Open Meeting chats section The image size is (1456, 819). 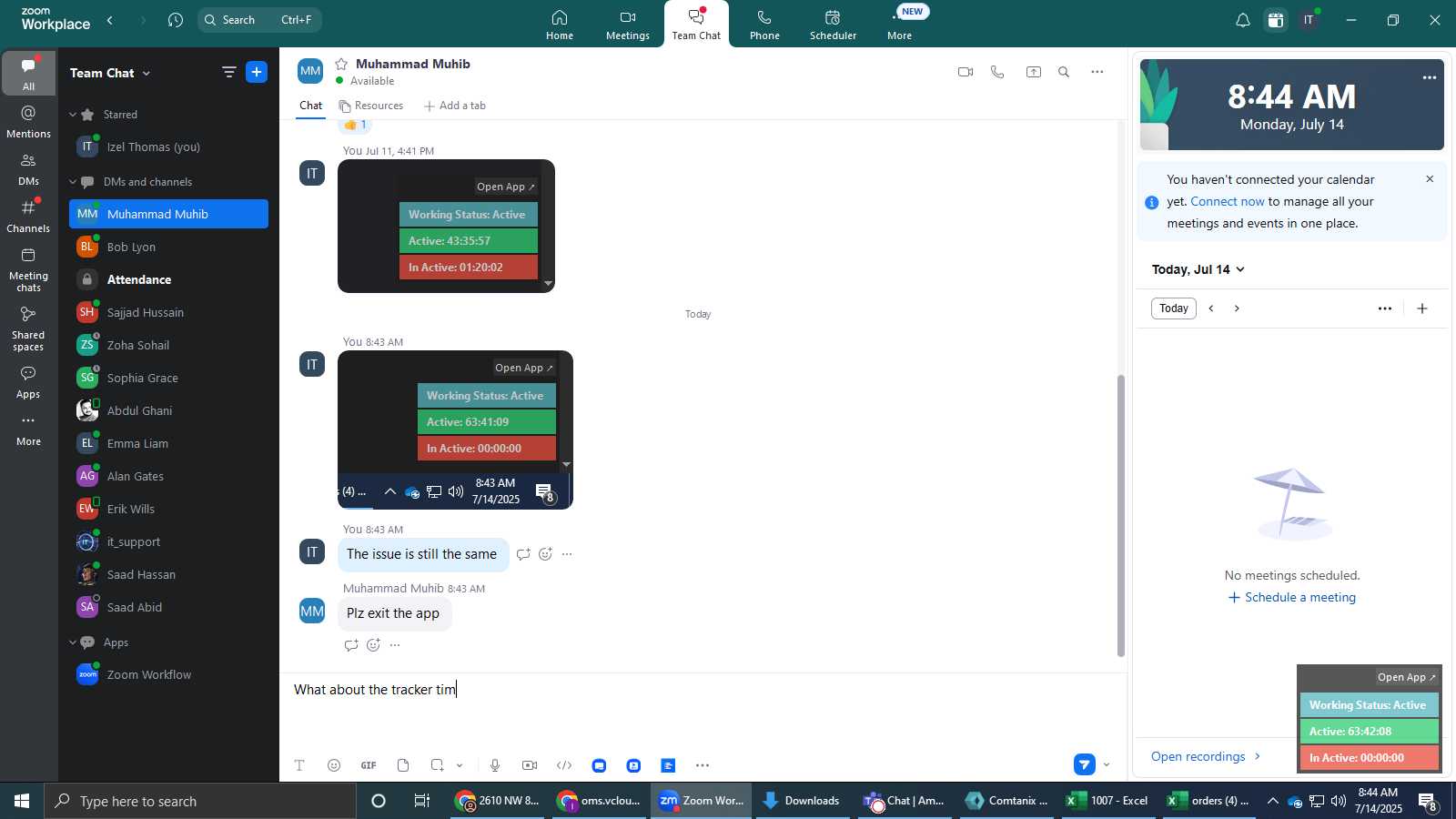point(28,269)
